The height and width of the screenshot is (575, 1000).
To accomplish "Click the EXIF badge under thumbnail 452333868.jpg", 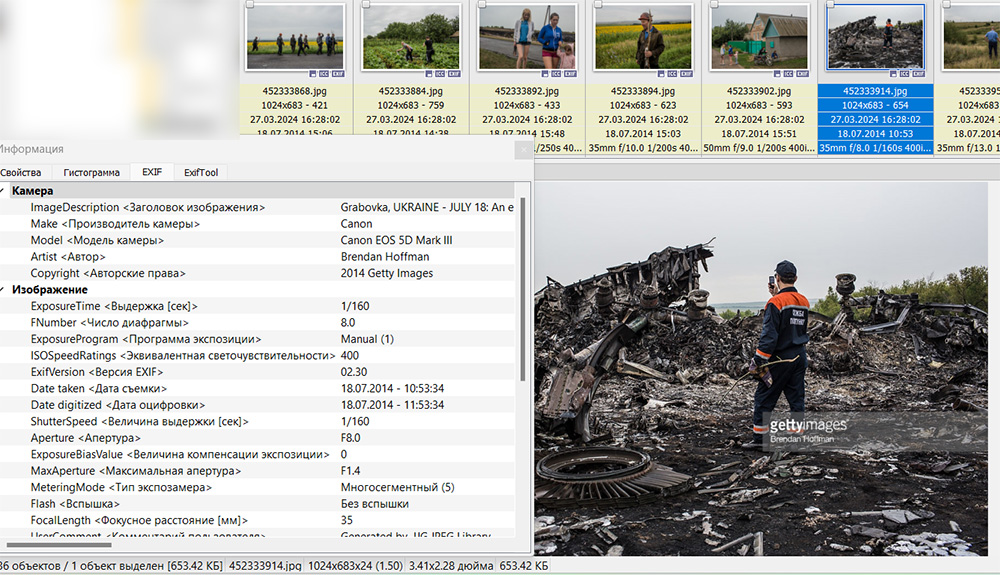I will point(338,74).
